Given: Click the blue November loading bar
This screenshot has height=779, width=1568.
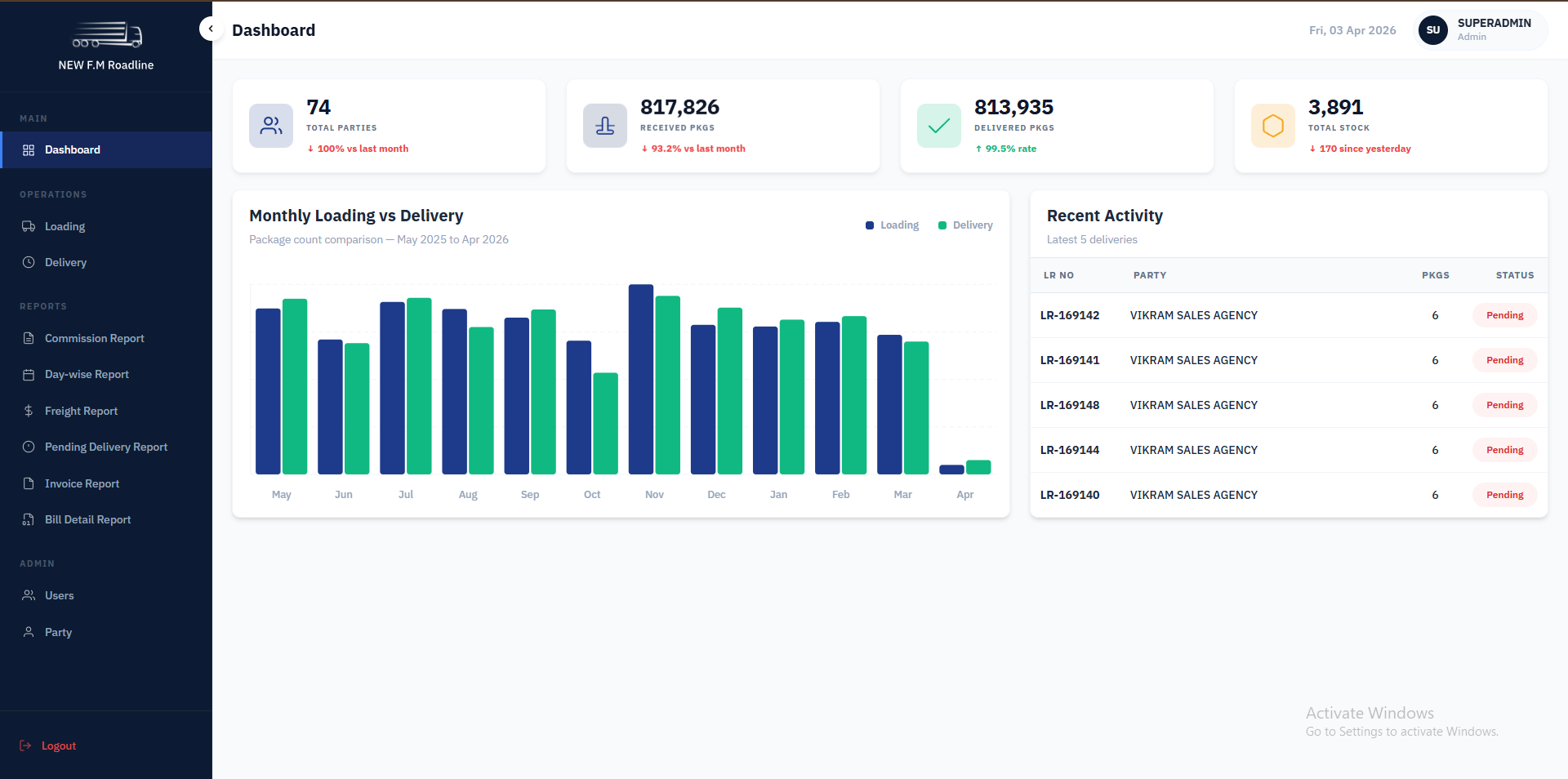Looking at the screenshot, I should click(x=641, y=380).
